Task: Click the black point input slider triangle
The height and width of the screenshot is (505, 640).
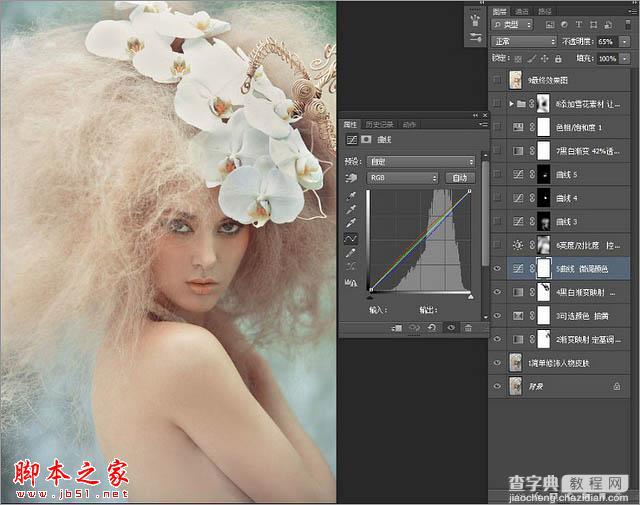Action: pyautogui.click(x=370, y=297)
